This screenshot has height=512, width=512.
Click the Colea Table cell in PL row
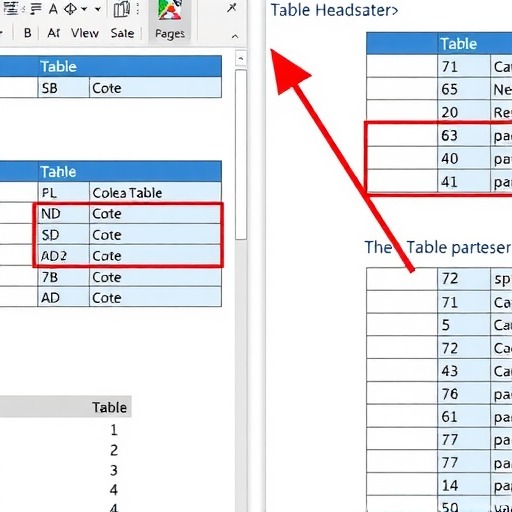click(x=155, y=193)
